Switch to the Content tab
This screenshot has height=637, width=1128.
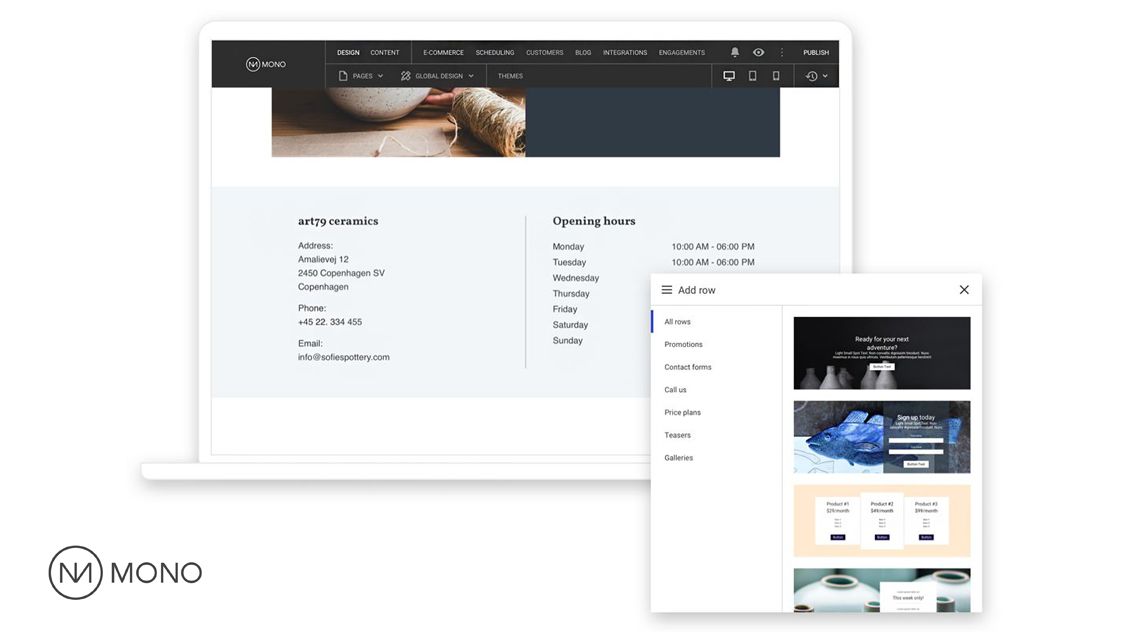click(385, 53)
